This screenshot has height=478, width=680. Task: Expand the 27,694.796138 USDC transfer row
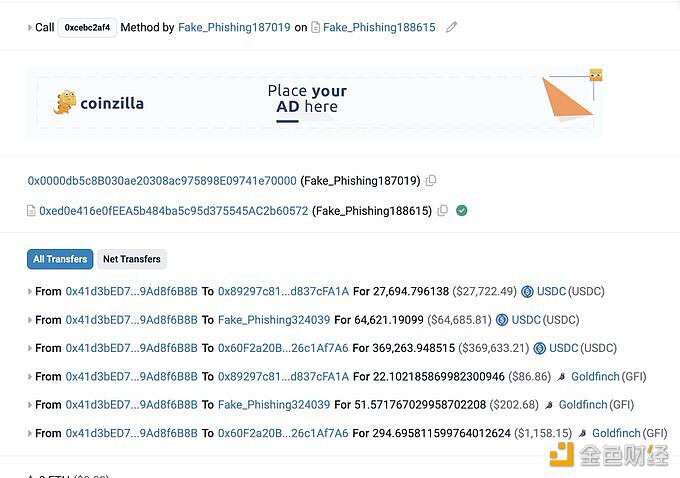click(x=30, y=292)
